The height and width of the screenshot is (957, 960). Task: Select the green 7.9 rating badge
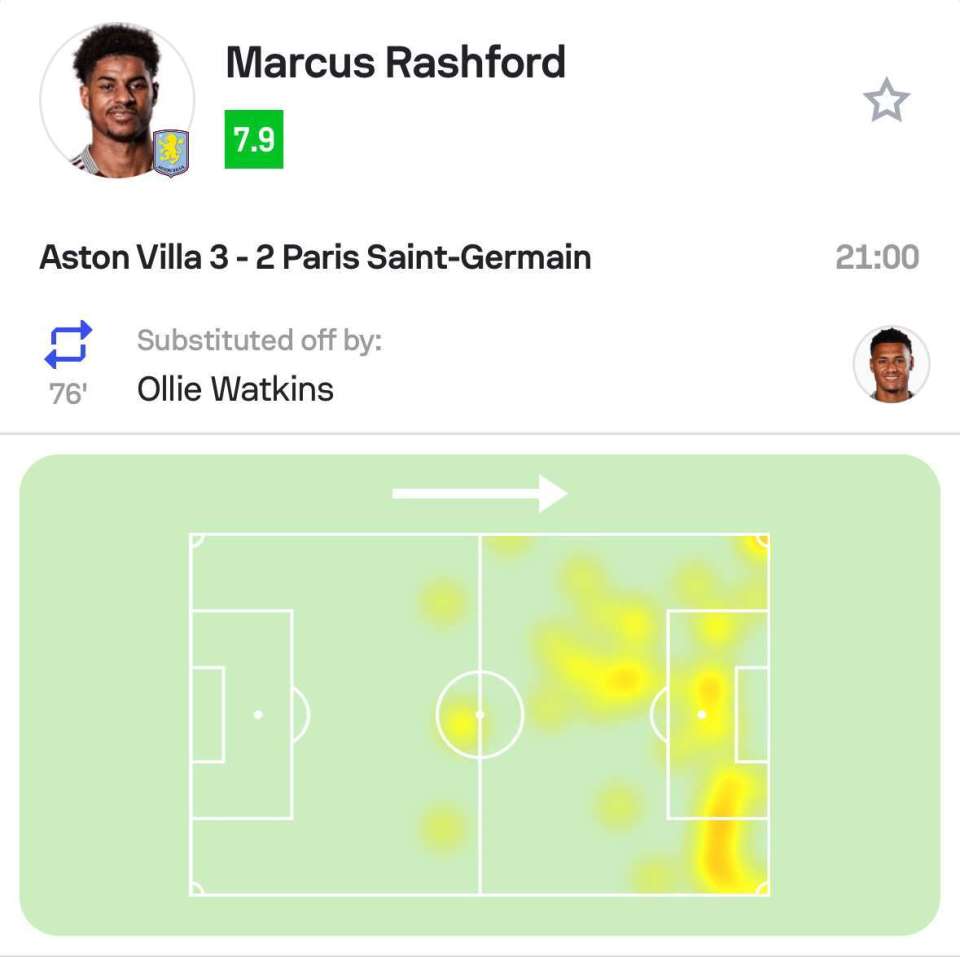pos(254,139)
